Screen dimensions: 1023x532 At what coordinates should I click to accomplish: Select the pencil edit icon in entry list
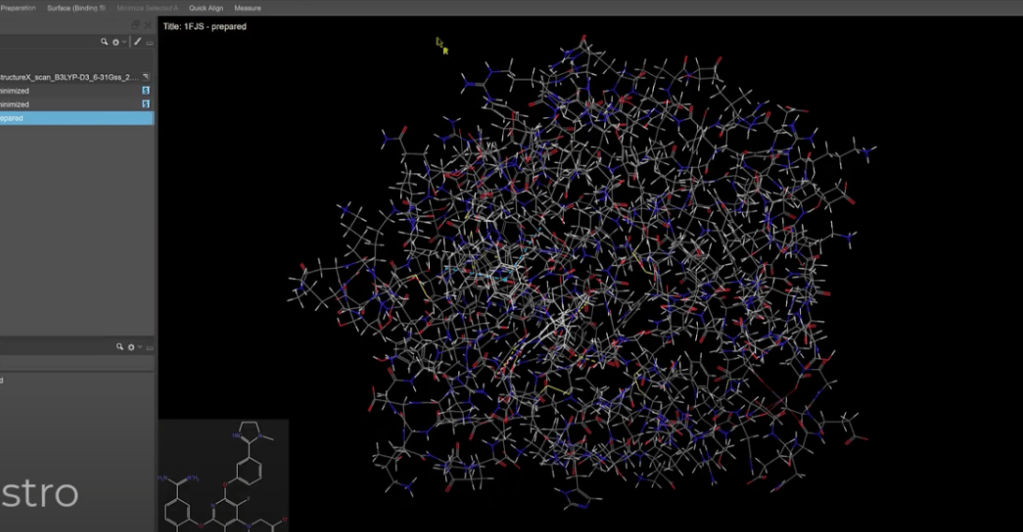(x=138, y=41)
